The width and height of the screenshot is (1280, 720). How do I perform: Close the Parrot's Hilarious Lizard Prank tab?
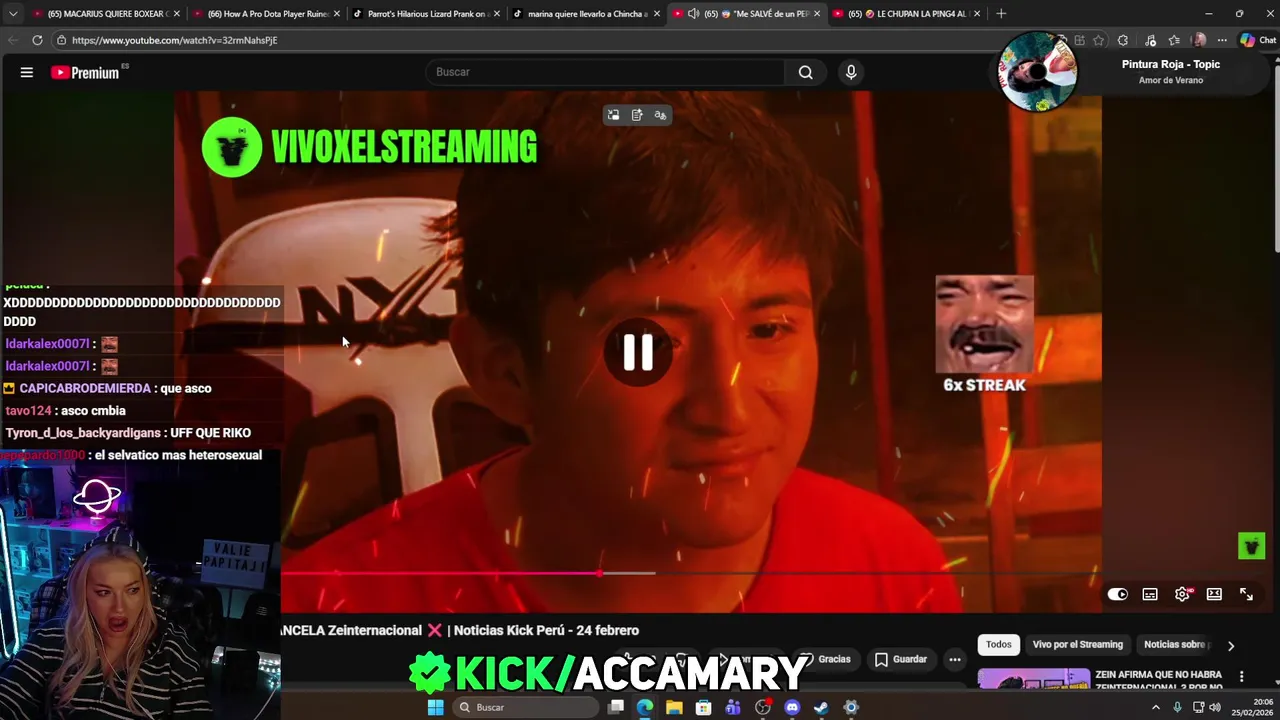pyautogui.click(x=497, y=13)
